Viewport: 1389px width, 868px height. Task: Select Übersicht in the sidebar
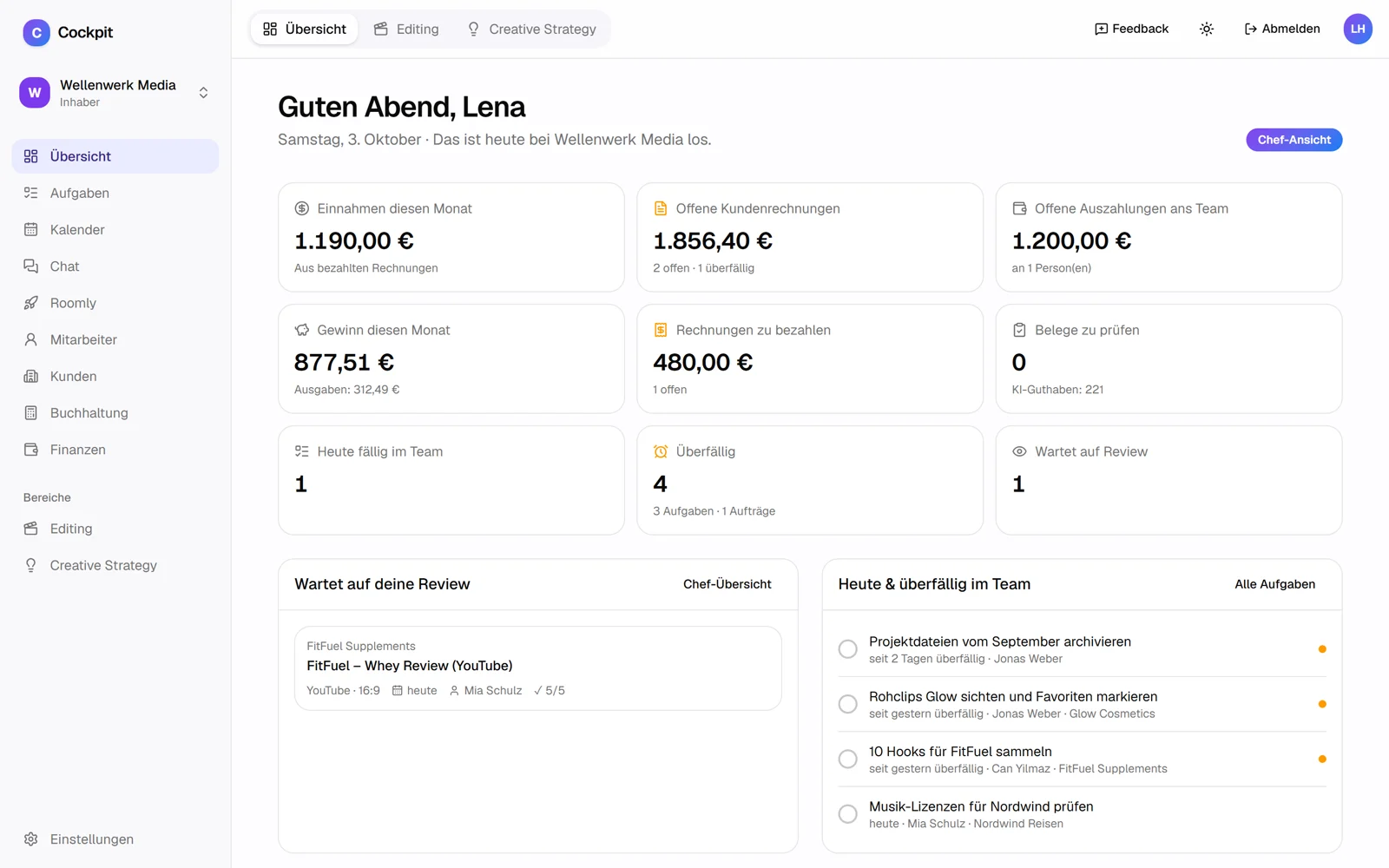click(115, 156)
